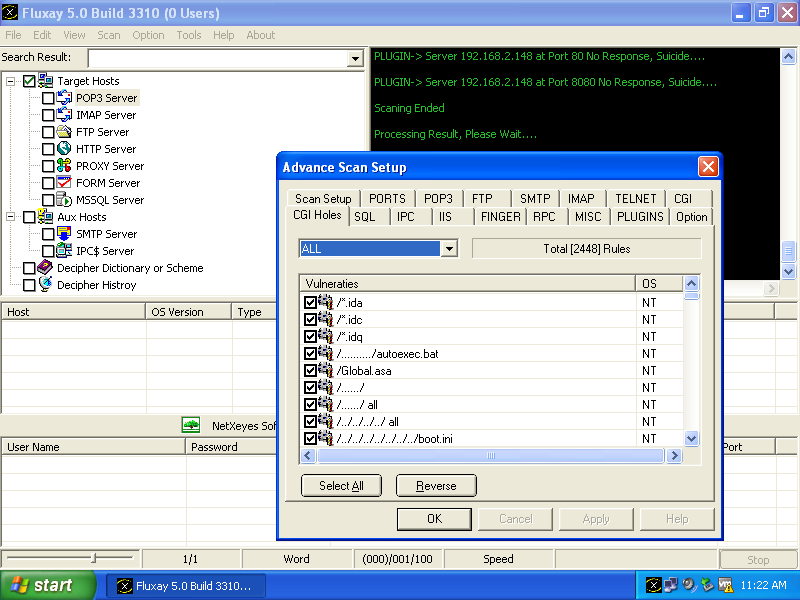Screen dimensions: 800x600
Task: Click the Windows start button
Action: [47, 585]
